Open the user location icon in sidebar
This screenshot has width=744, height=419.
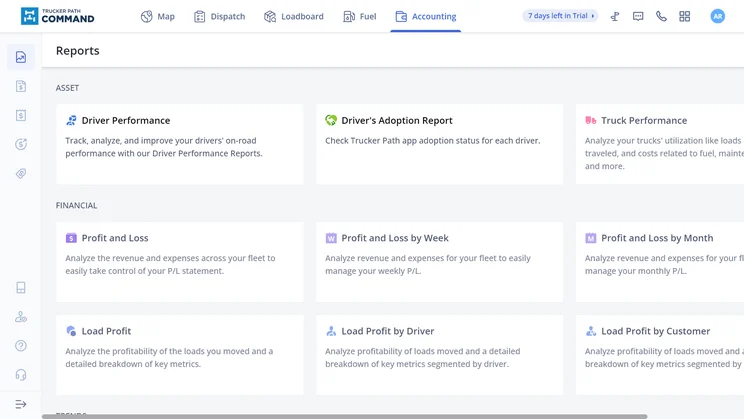21,317
